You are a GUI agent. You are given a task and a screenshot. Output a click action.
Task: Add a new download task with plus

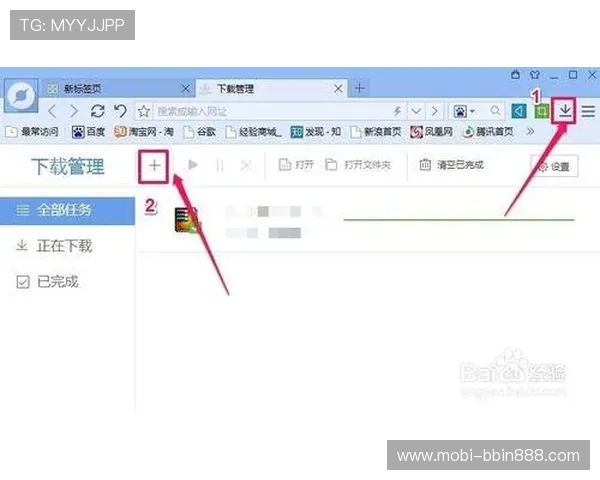coord(154,166)
